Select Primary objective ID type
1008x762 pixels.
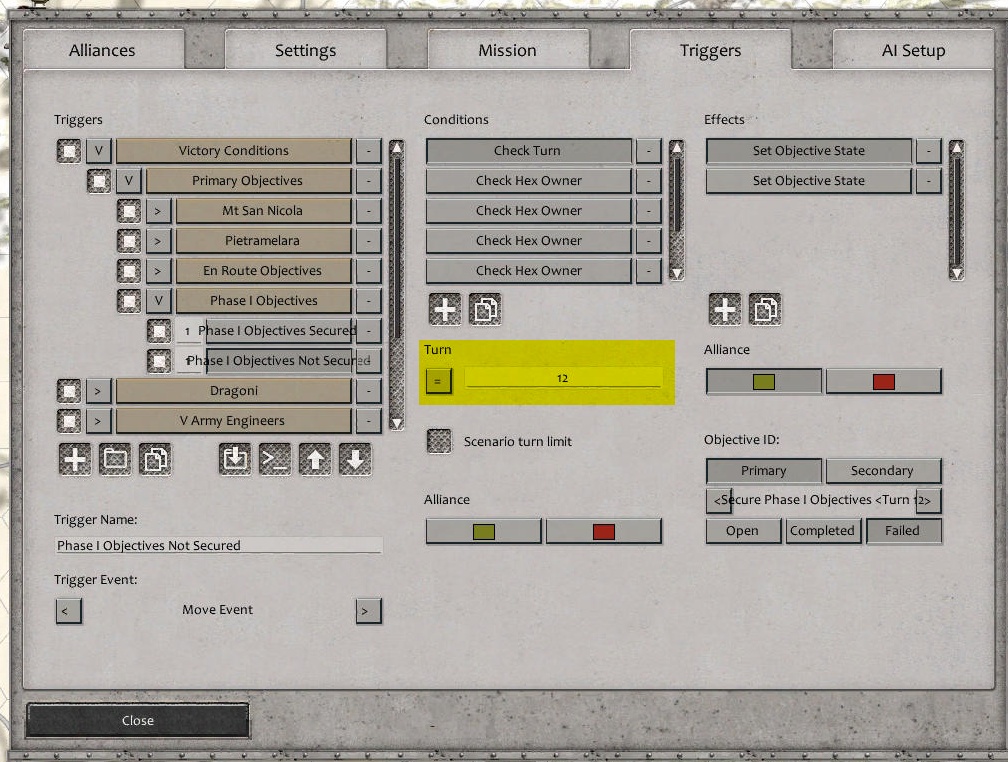[764, 471]
